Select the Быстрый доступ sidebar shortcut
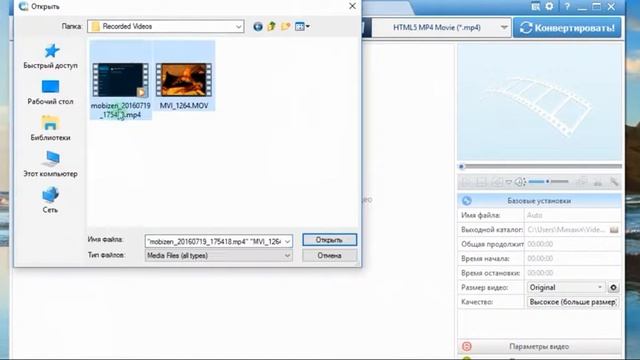 (51, 56)
